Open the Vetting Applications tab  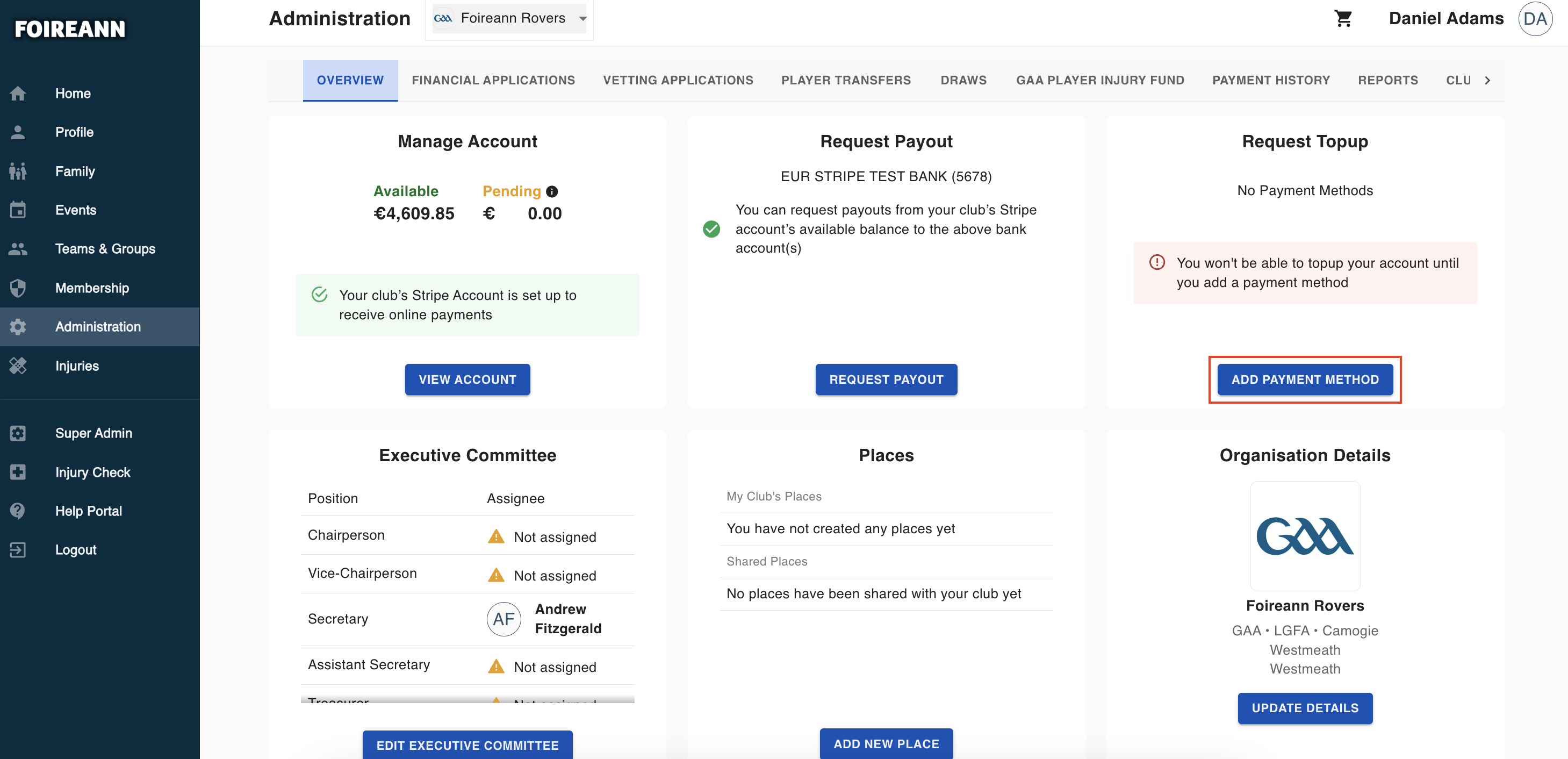678,80
